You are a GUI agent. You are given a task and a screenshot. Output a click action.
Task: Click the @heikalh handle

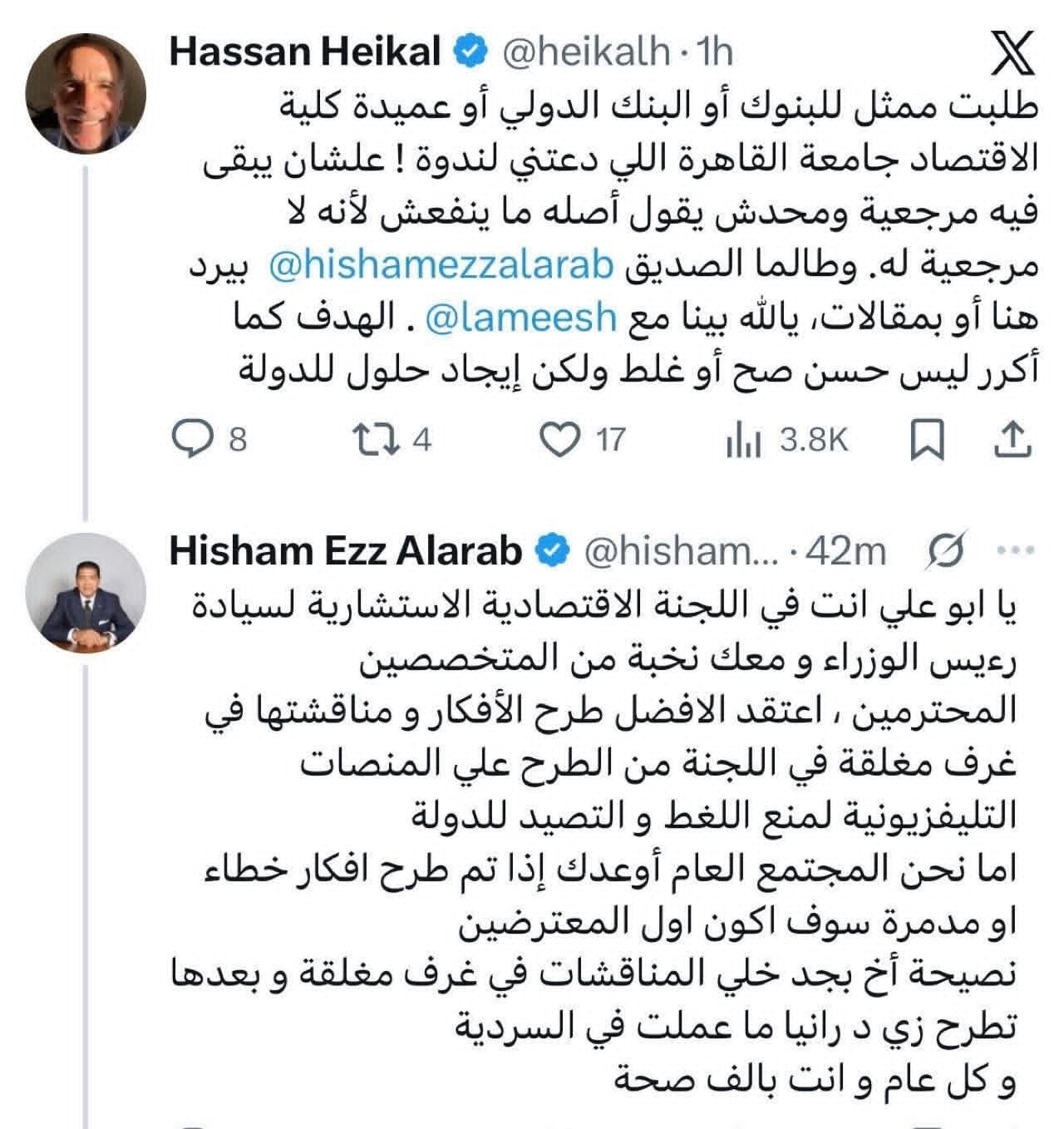[x=587, y=52]
